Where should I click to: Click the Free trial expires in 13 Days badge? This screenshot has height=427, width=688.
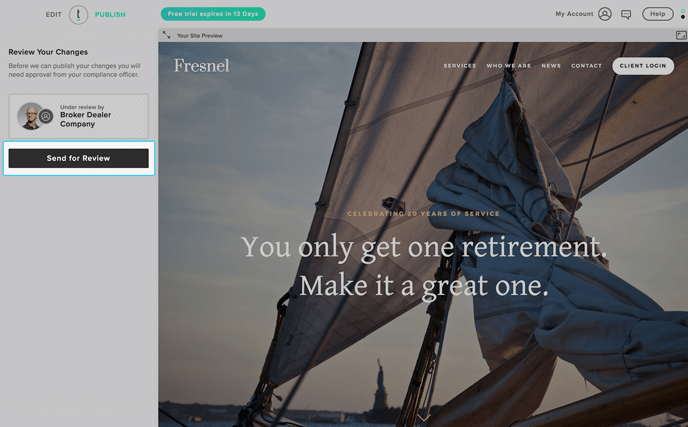213,14
